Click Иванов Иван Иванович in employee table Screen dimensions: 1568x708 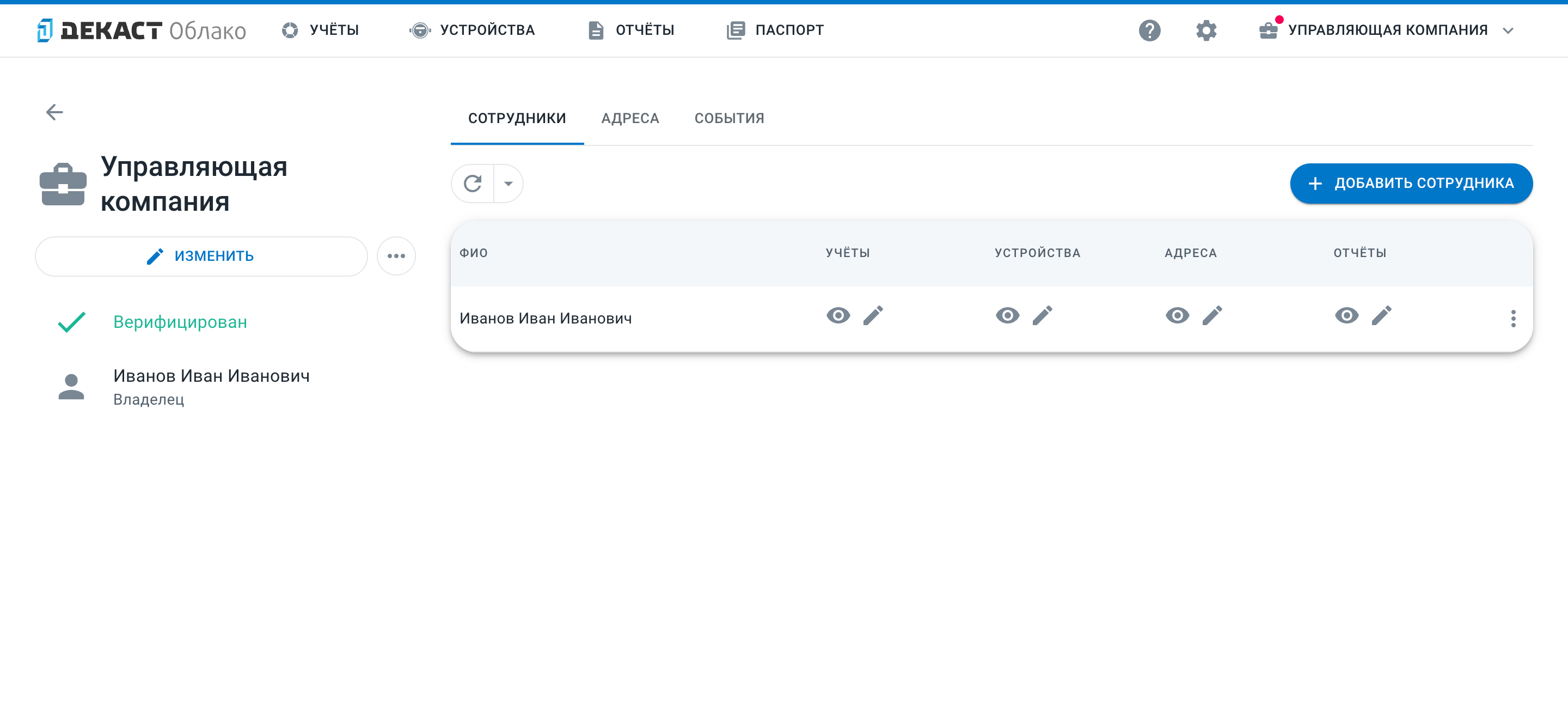546,319
